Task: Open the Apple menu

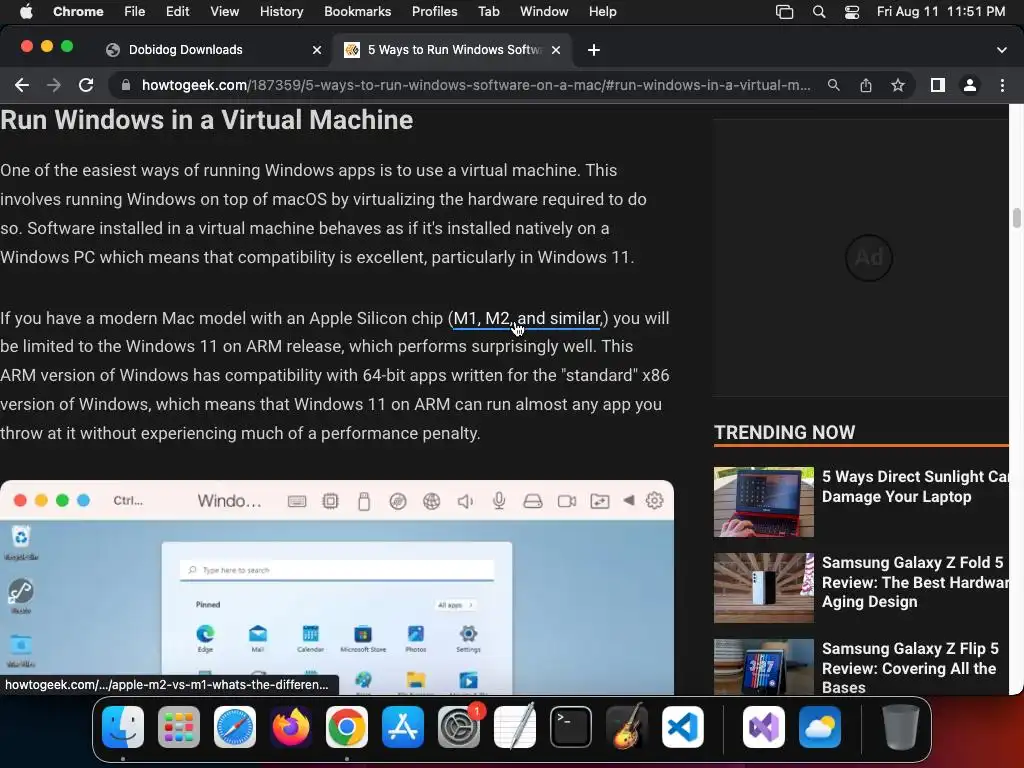Action: click(x=26, y=11)
